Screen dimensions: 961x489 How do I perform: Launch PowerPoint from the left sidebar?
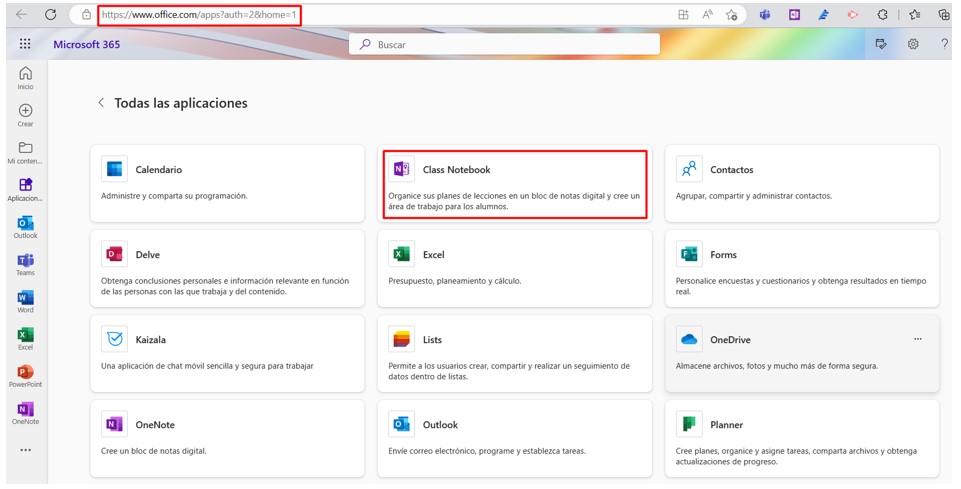pyautogui.click(x=25, y=376)
